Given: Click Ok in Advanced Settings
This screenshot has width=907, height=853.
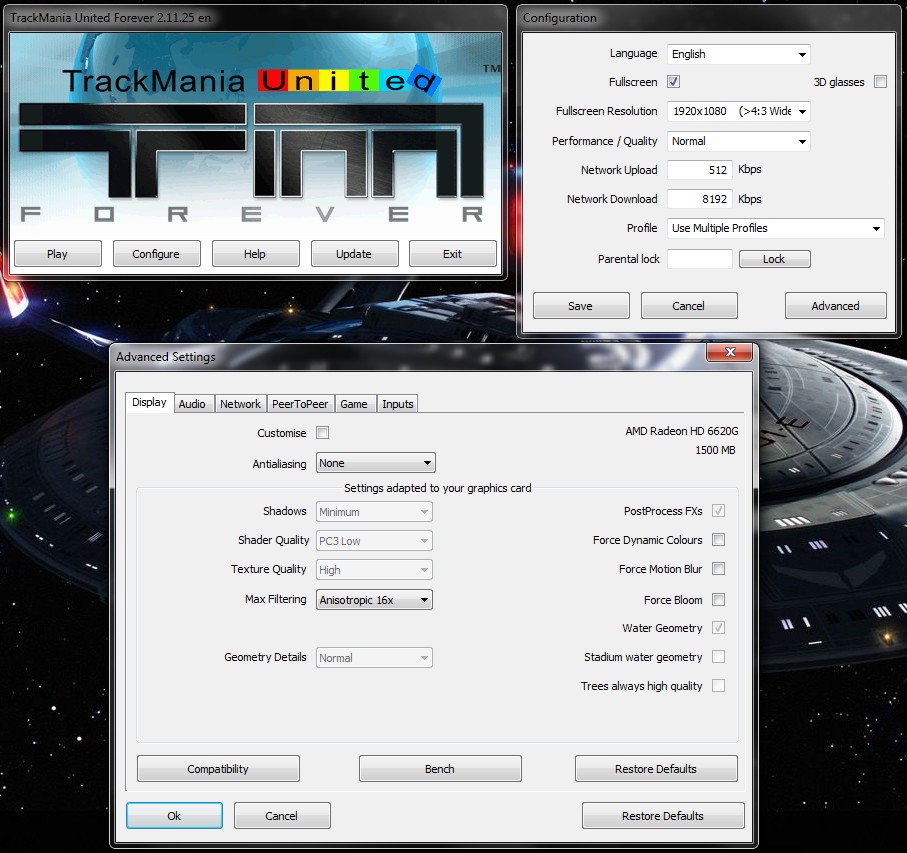Looking at the screenshot, I should [174, 815].
